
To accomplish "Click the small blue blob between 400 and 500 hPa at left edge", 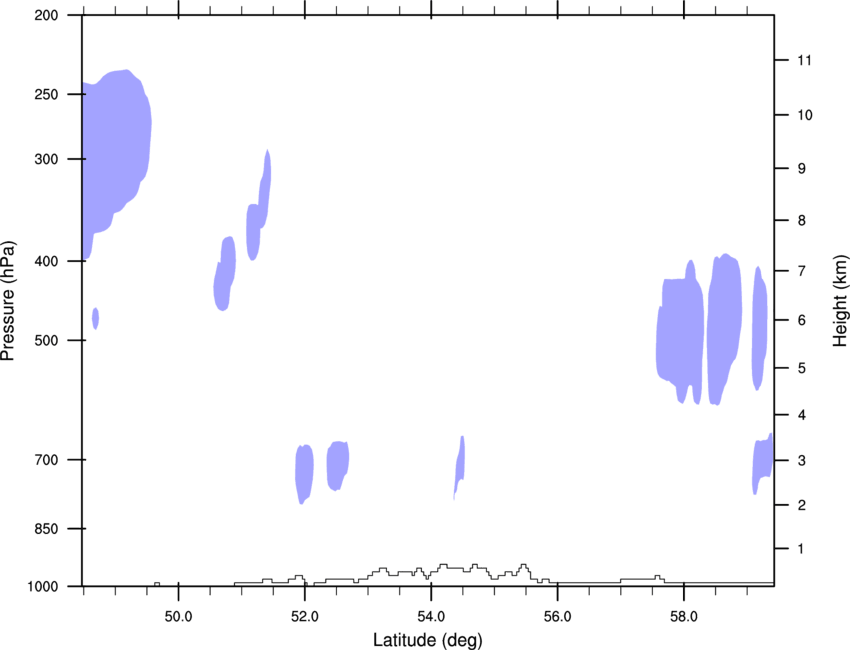I will coord(95,318).
